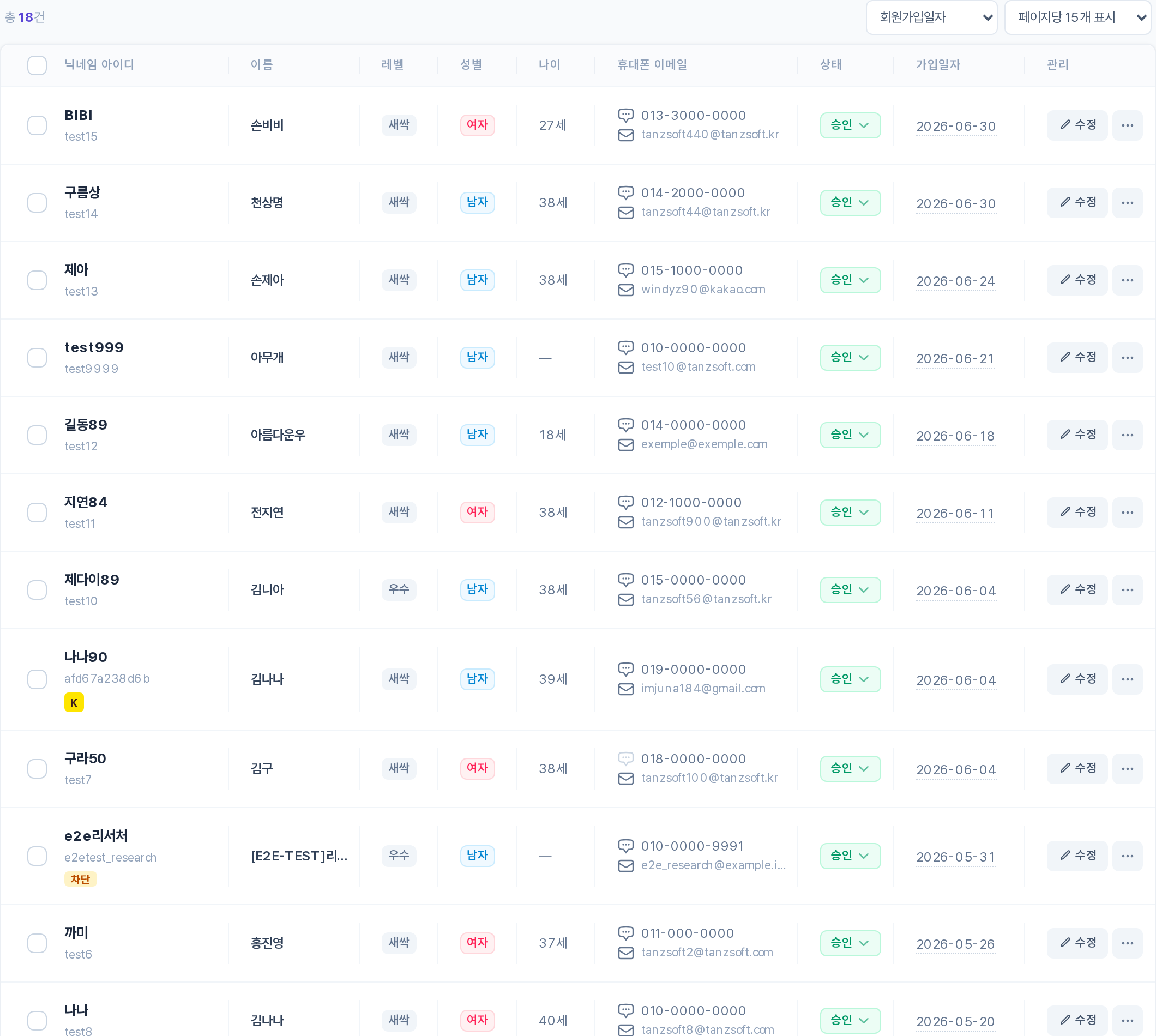Tick the checkbox for 지연84 member
The image size is (1156, 1036).
[x=37, y=513]
